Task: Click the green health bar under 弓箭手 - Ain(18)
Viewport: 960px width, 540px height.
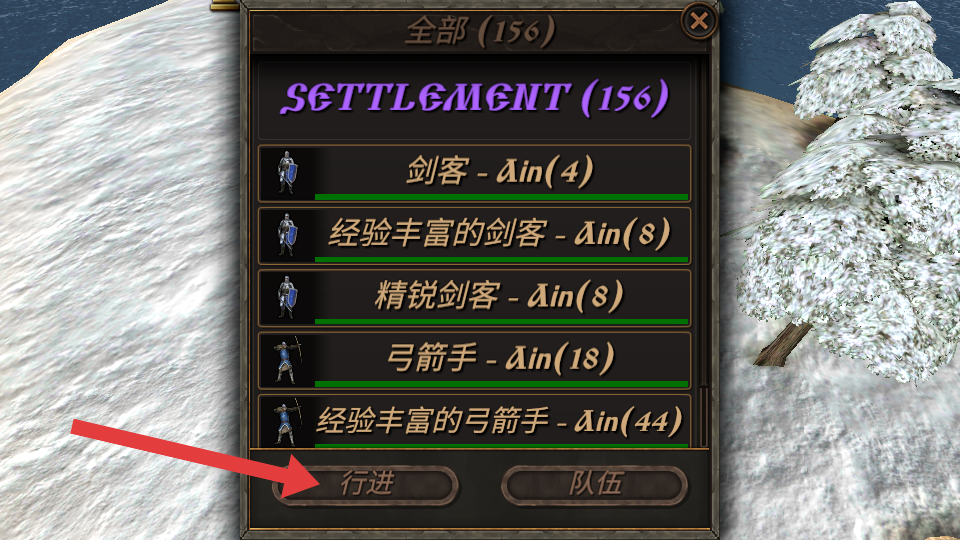Action: pyautogui.click(x=501, y=384)
